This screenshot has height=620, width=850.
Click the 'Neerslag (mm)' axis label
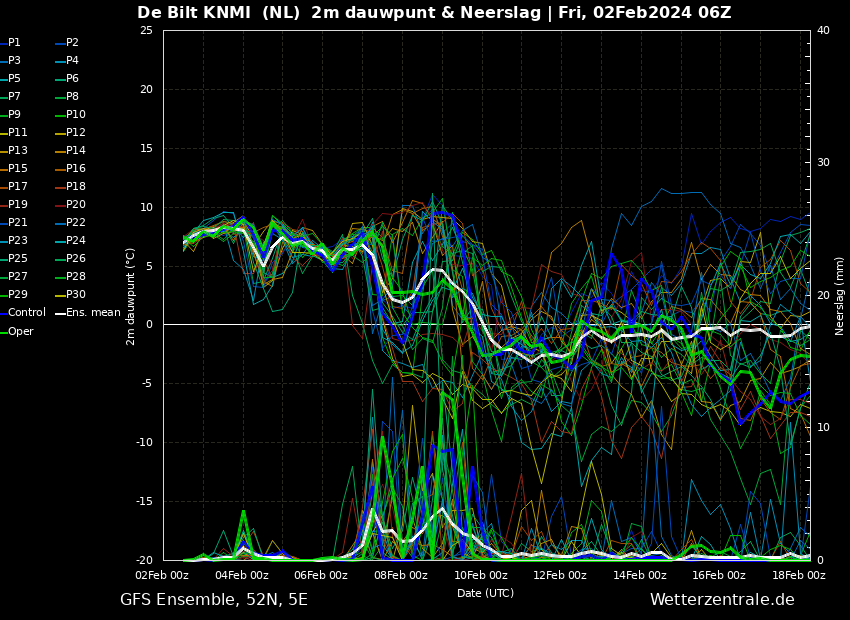(839, 296)
